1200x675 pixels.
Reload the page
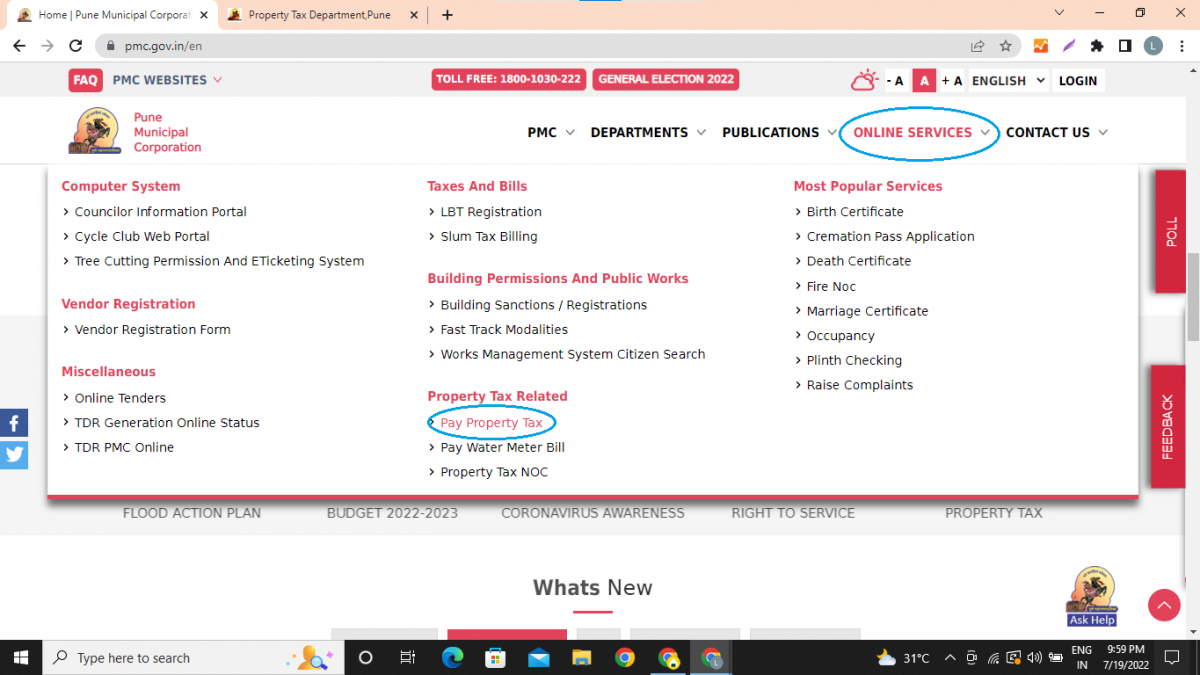[75, 45]
